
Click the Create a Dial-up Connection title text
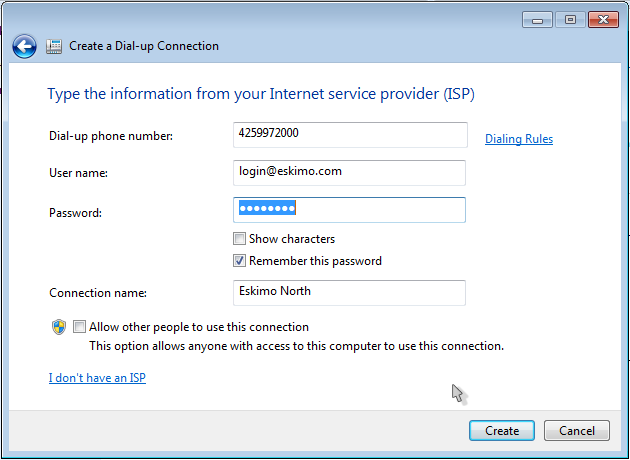coord(144,46)
